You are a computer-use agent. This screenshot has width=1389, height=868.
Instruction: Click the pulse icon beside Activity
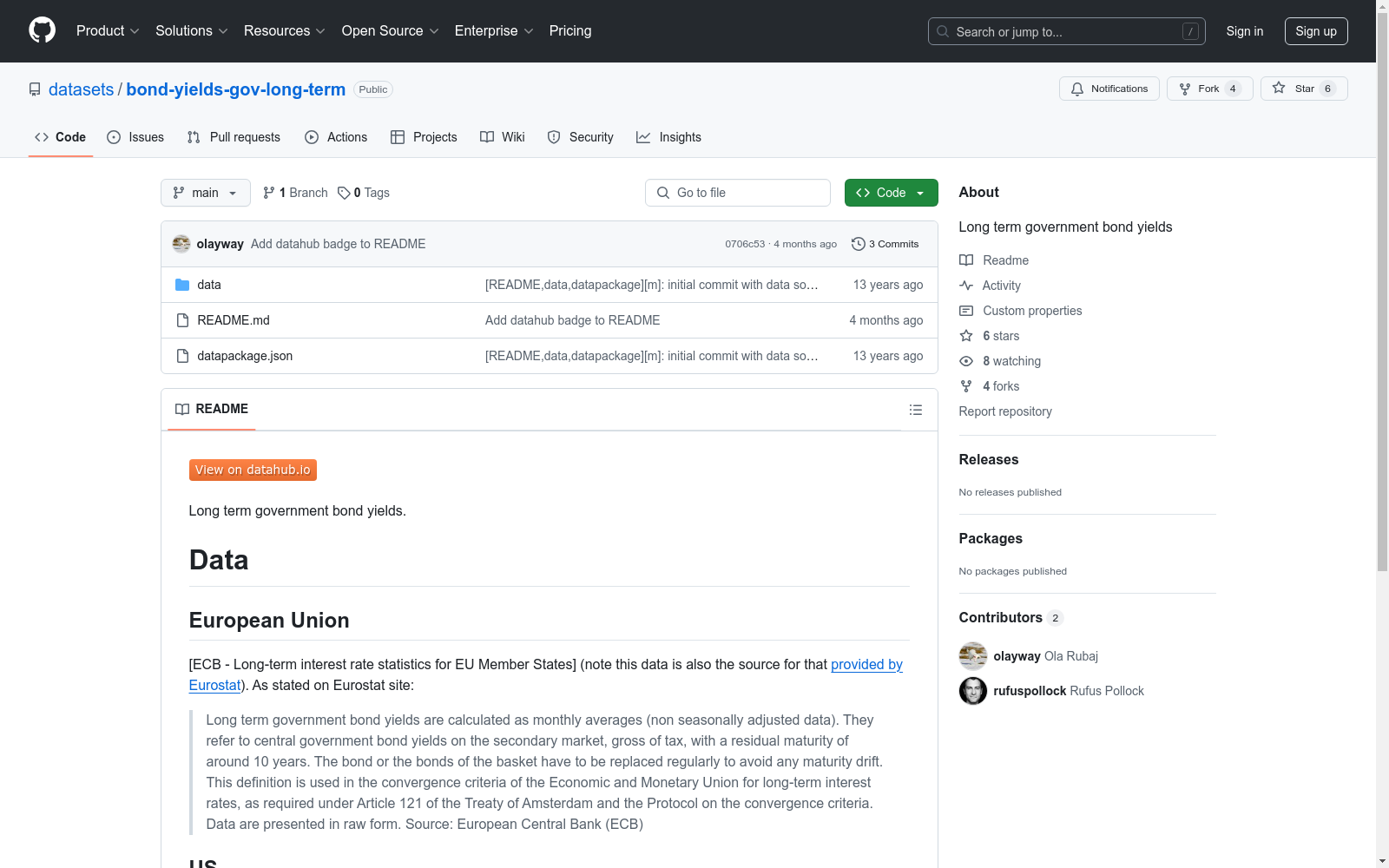tap(966, 286)
